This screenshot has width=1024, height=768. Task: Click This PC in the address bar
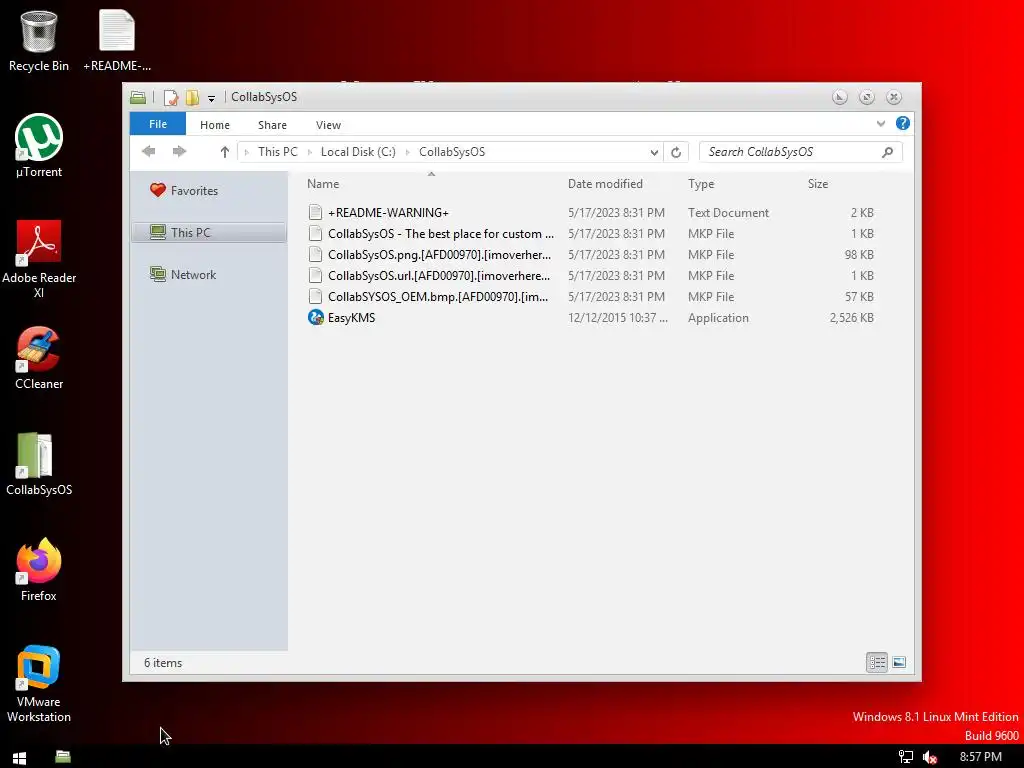point(278,152)
